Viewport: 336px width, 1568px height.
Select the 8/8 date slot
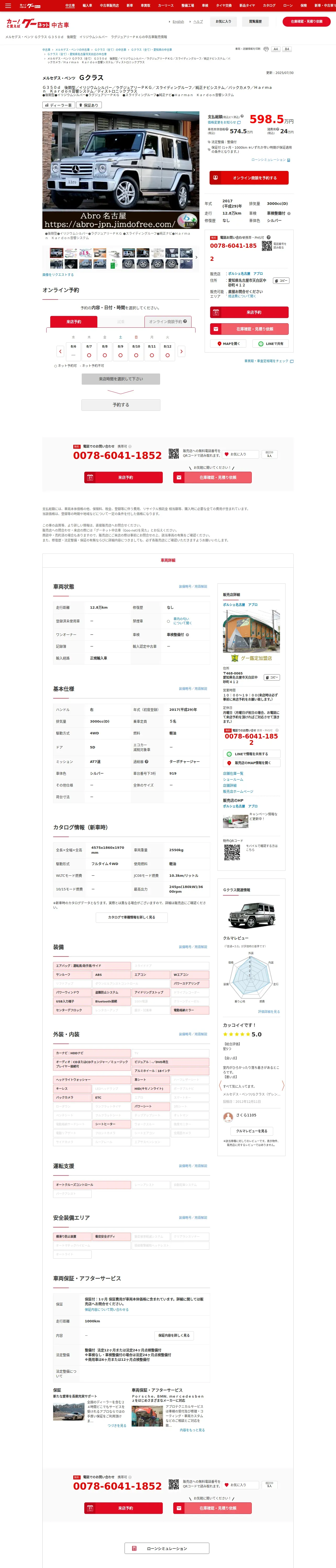point(105,351)
